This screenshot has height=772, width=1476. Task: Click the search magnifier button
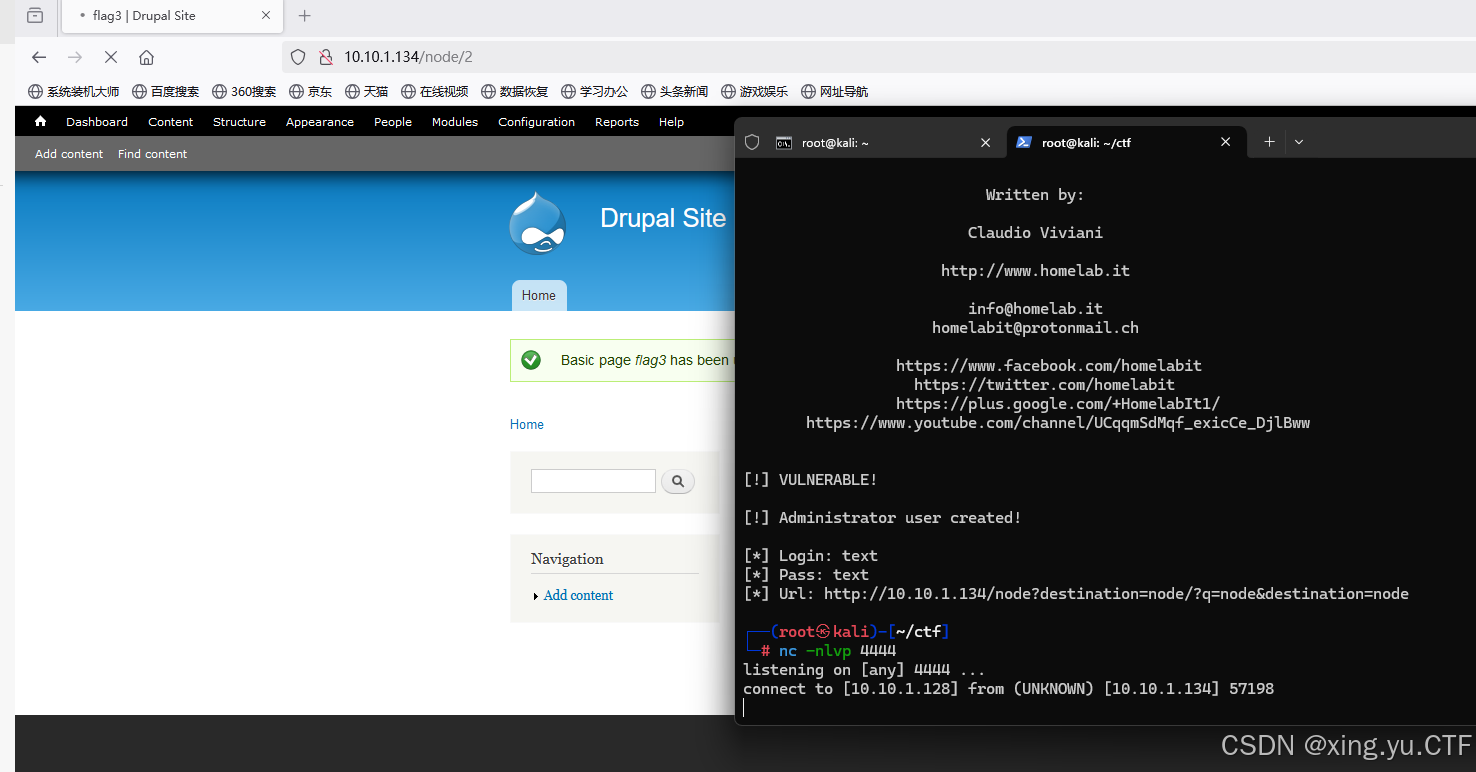pos(677,481)
